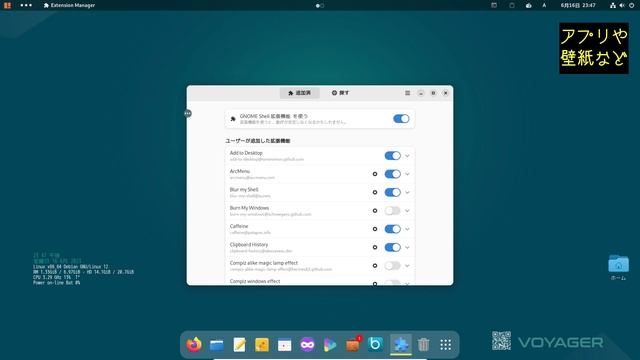This screenshot has width=640, height=360.
Task: Open ArcMenu extension settings gear
Action: coord(375,174)
